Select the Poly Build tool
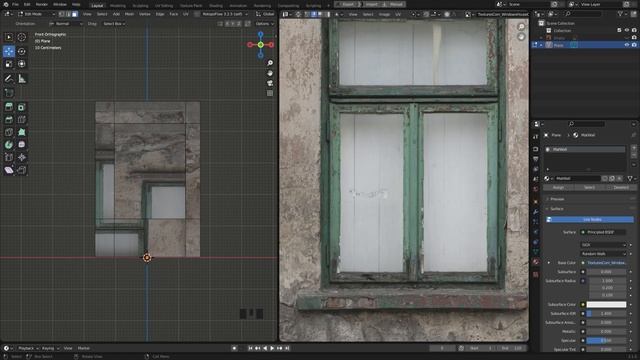The width and height of the screenshot is (640, 360). click(22, 132)
